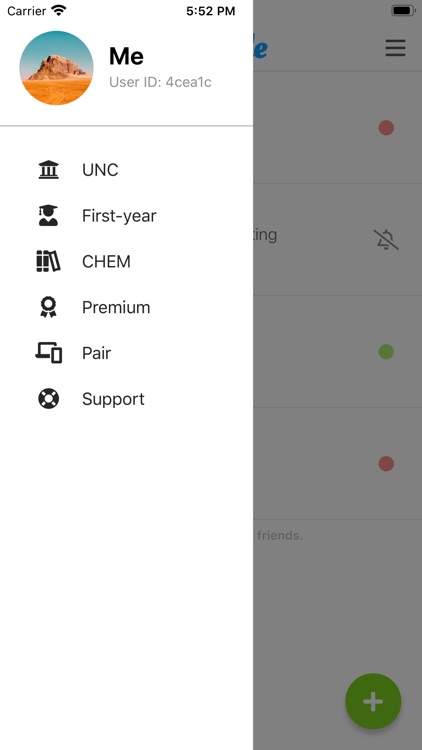Tap the green status dot
422x750 pixels.
[386, 352]
